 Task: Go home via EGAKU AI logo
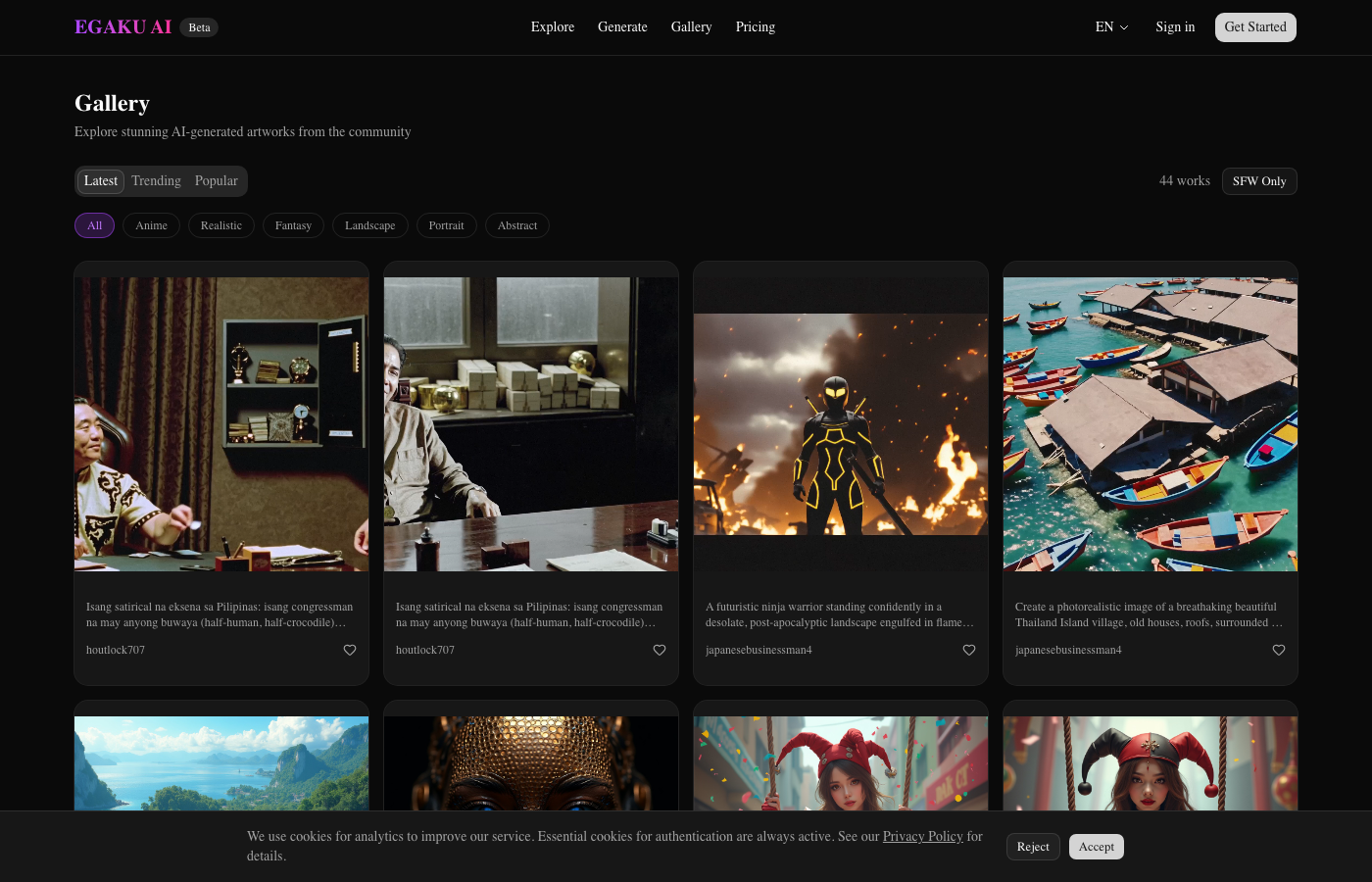[x=122, y=27]
